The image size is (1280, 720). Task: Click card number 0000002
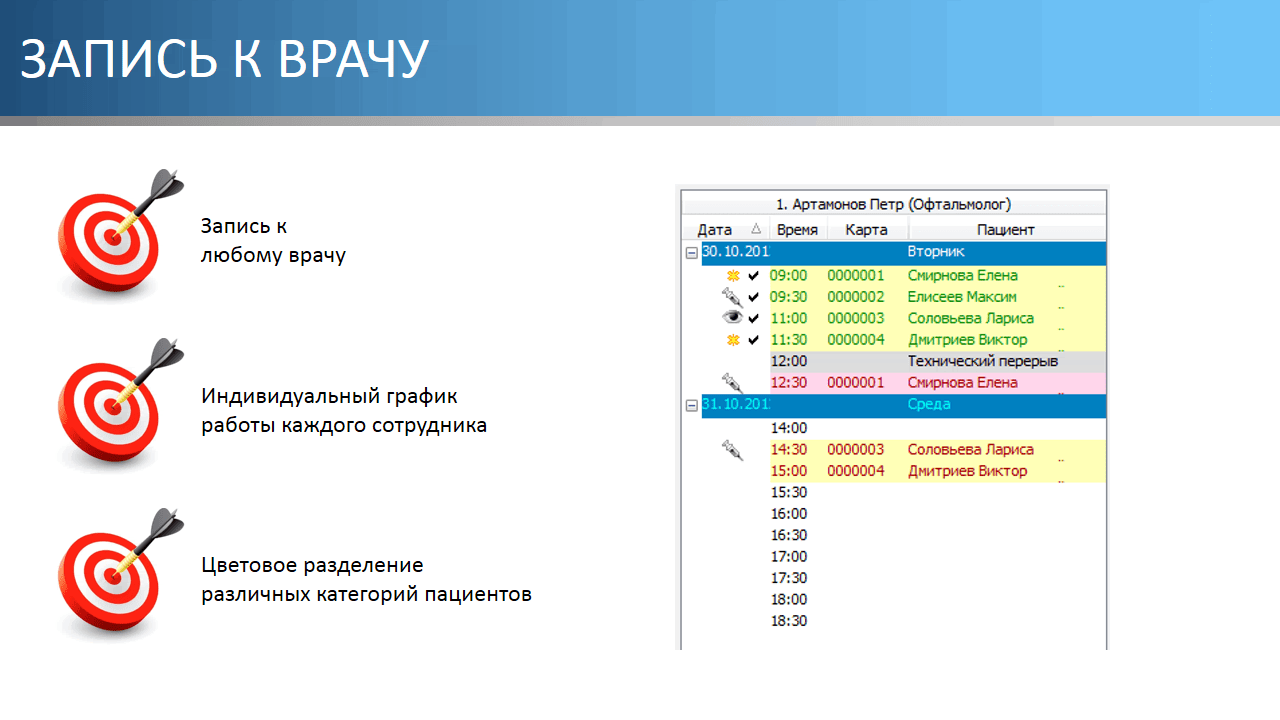click(856, 297)
